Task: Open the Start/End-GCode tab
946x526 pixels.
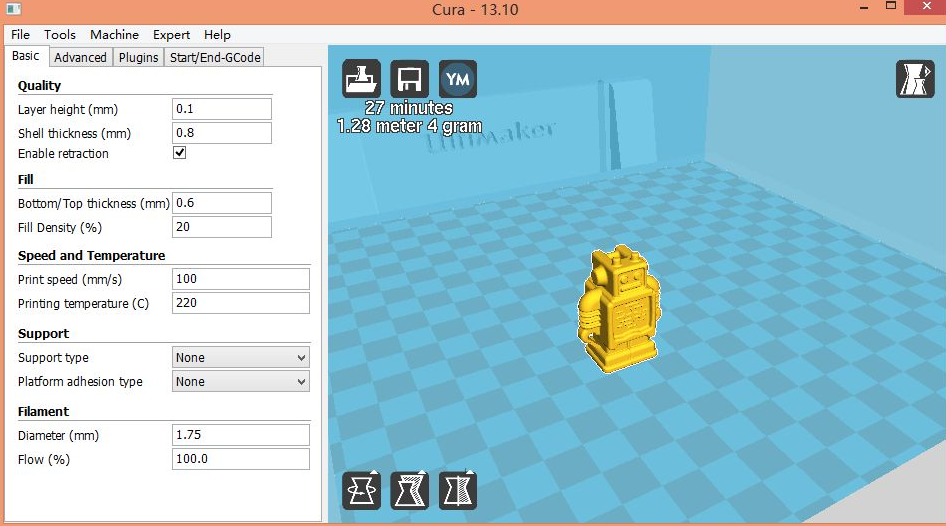Action: click(215, 57)
